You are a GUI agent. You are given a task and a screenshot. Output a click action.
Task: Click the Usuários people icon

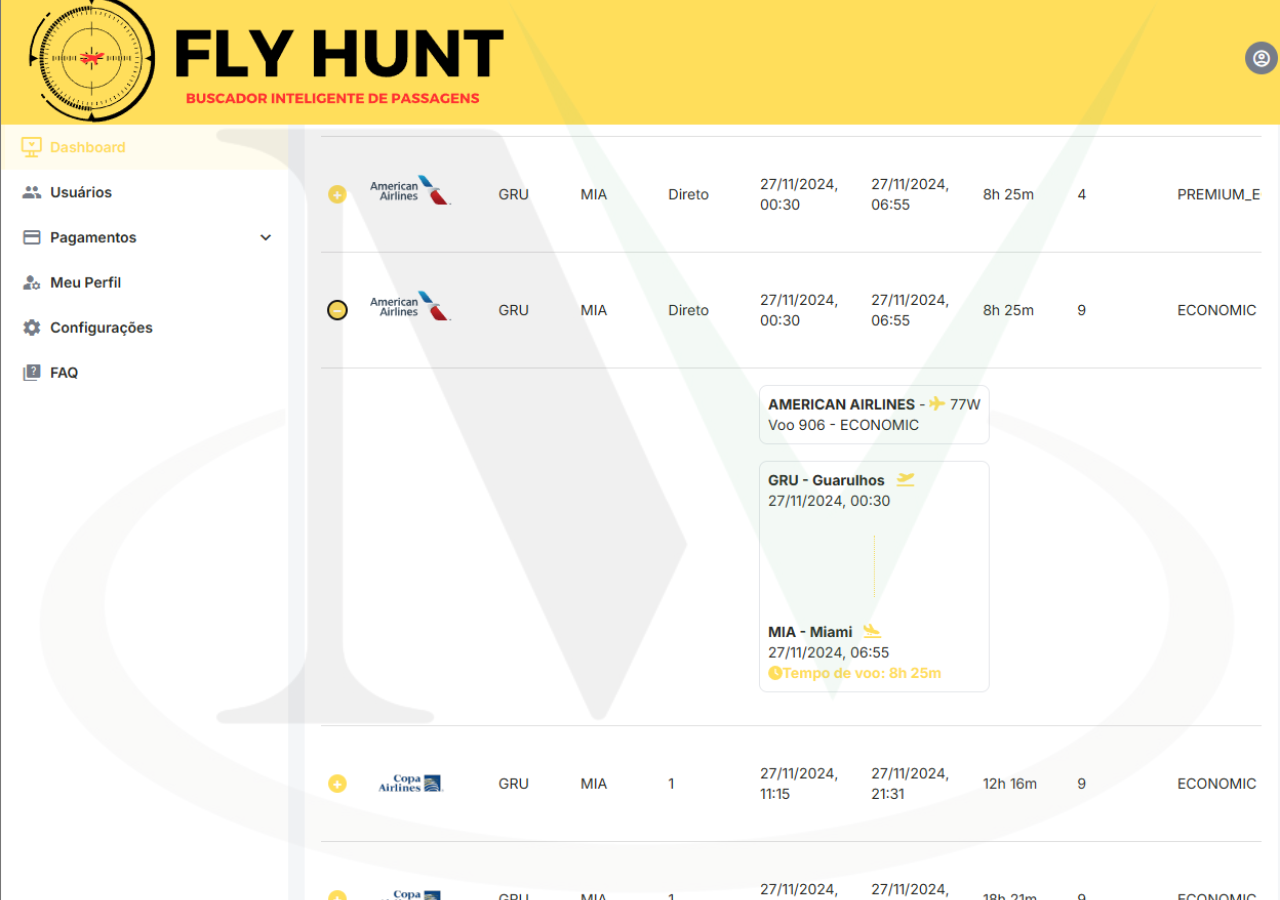[x=32, y=192]
